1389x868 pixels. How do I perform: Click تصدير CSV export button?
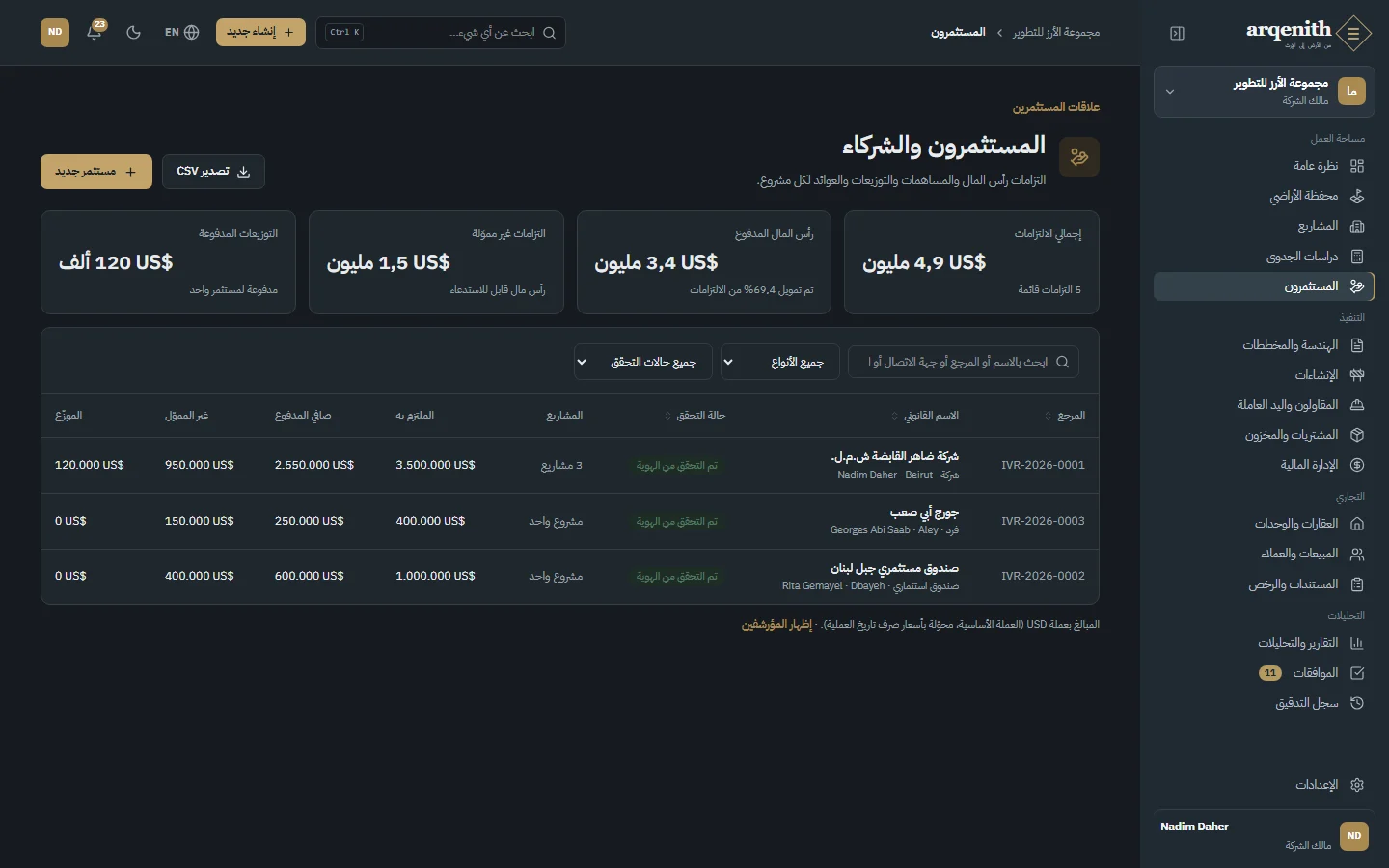tap(213, 172)
